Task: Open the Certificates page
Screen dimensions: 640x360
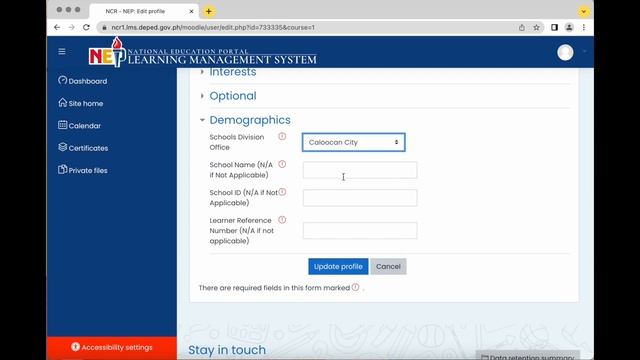Action: (83, 148)
